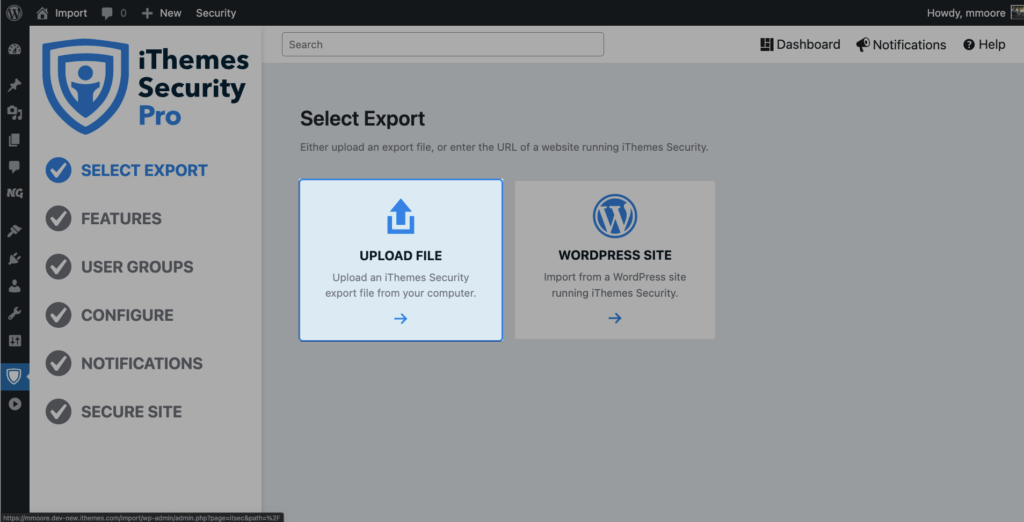The height and width of the screenshot is (522, 1024).
Task: Open the Plugins sidebar icon
Action: coord(14,259)
